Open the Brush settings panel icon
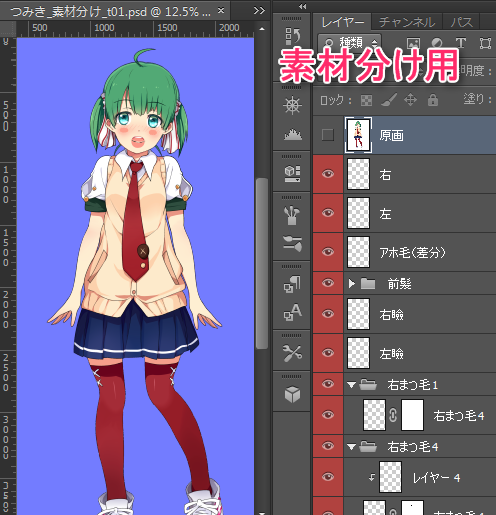The height and width of the screenshot is (515, 496). click(x=292, y=243)
